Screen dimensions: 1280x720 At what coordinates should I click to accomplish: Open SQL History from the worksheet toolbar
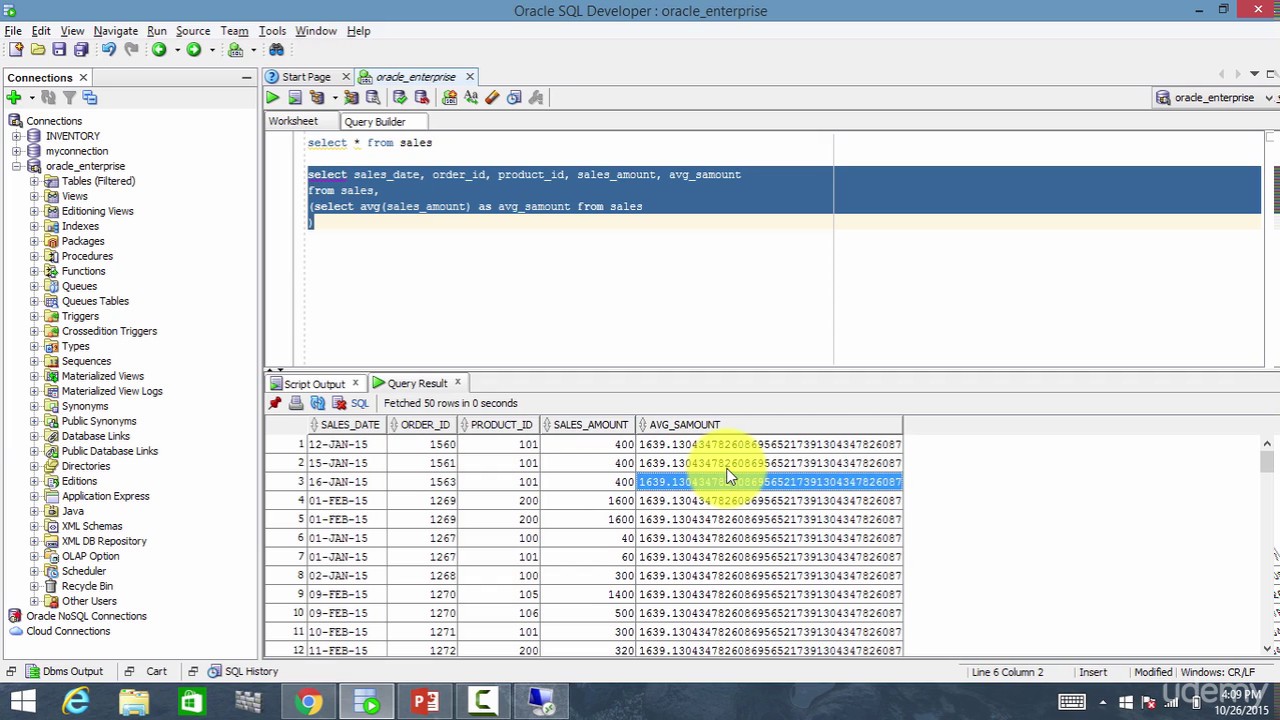point(514,97)
